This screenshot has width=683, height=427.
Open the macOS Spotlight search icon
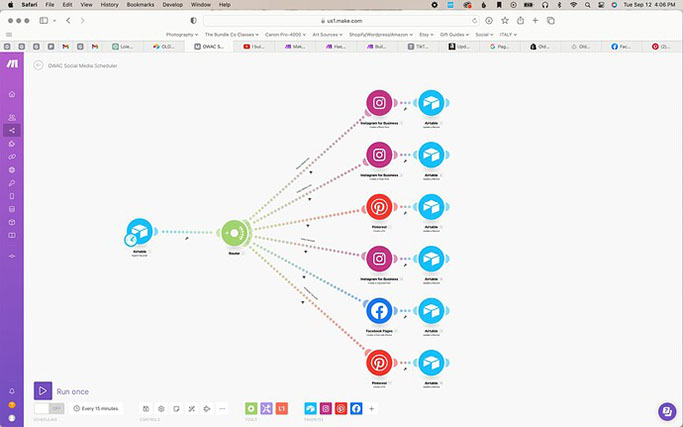click(588, 5)
